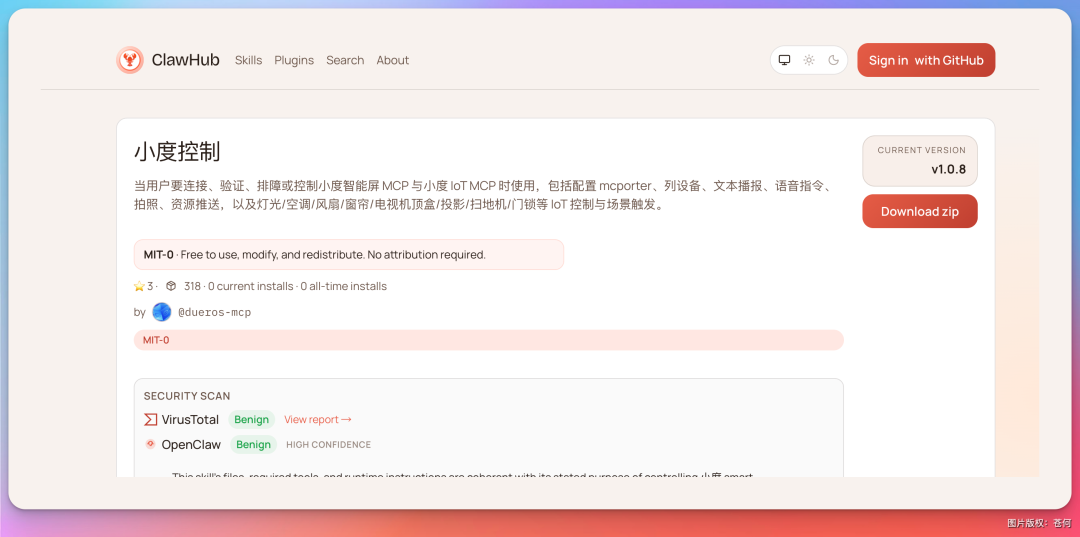Click the VirusTotal logo icon
The image size is (1080, 537).
pyautogui.click(x=150, y=419)
